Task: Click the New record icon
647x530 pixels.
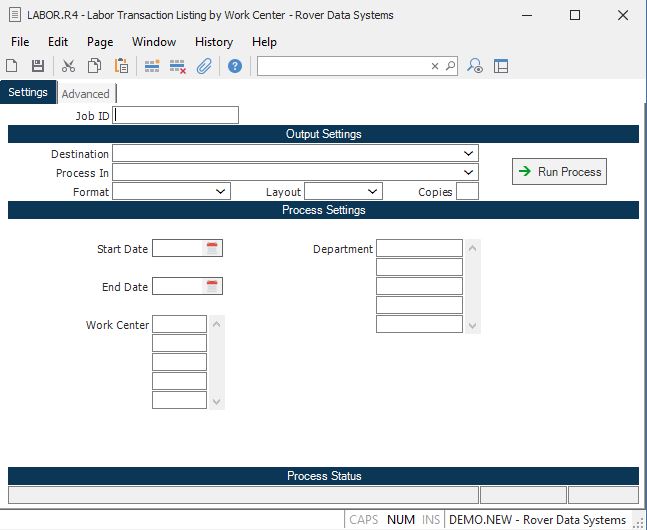Action: (12, 66)
